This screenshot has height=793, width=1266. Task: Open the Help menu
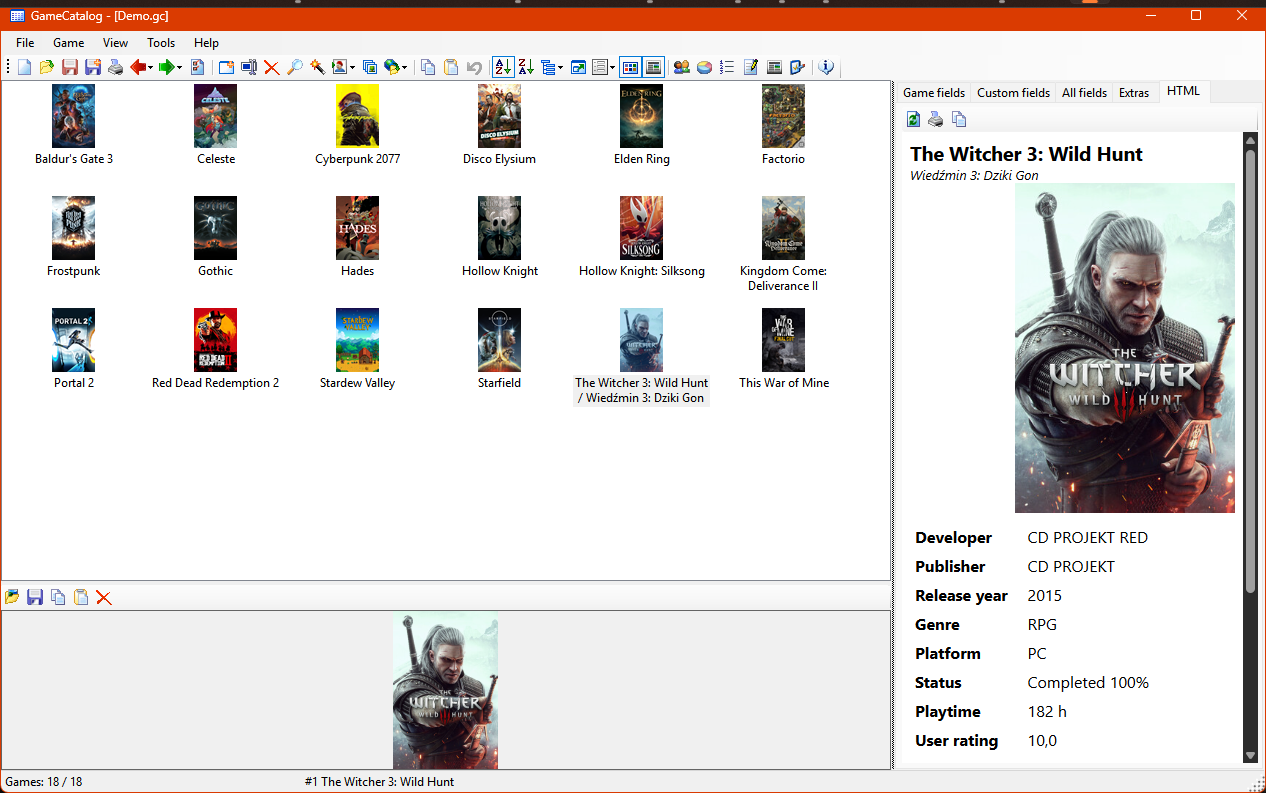(206, 43)
